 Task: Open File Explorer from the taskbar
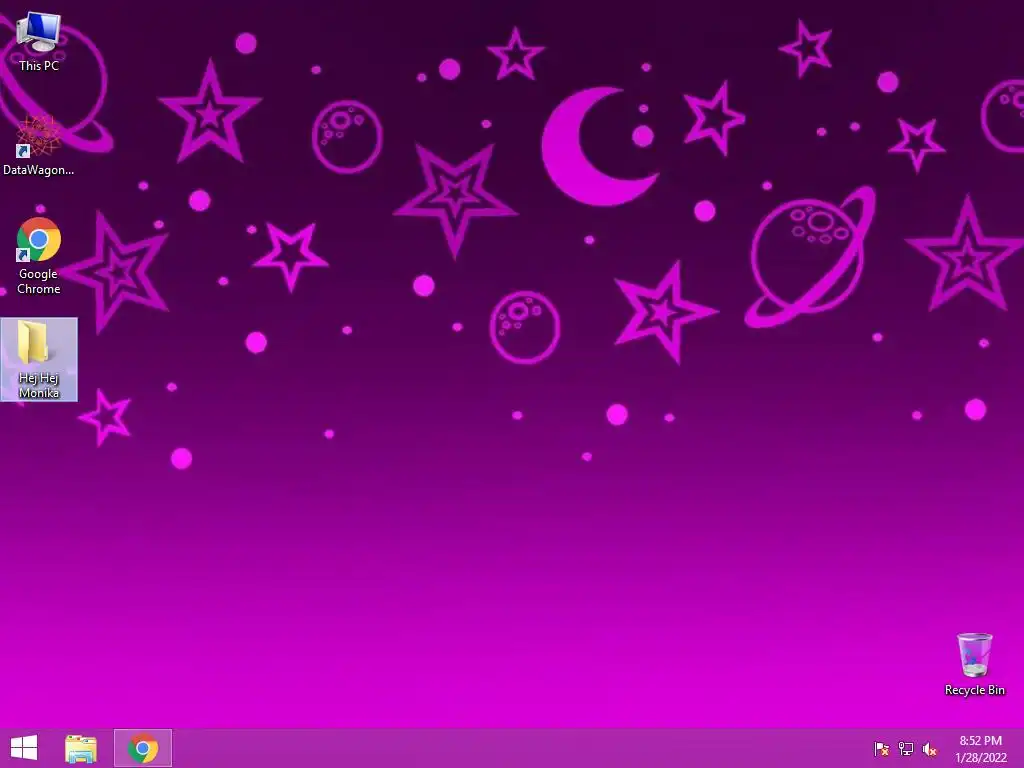[x=81, y=748]
